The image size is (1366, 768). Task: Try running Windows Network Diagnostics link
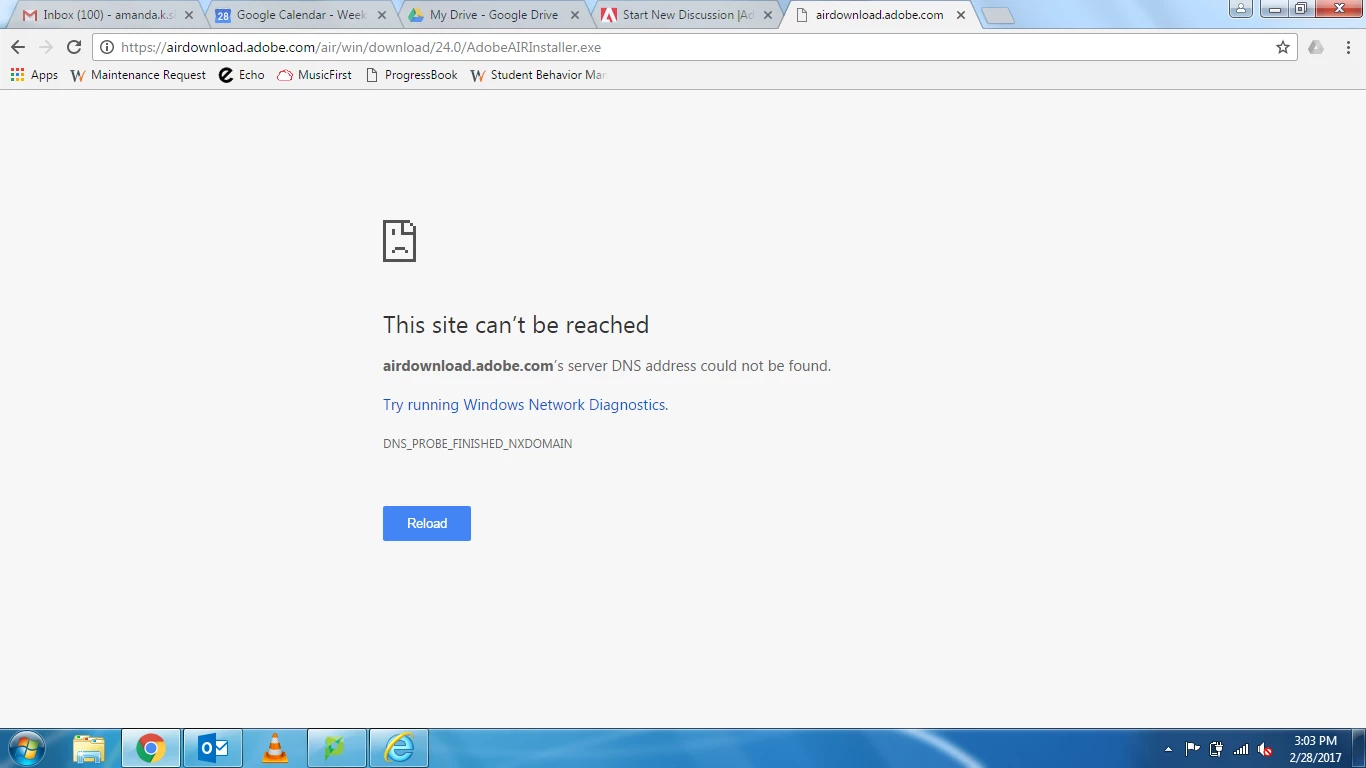pos(525,405)
